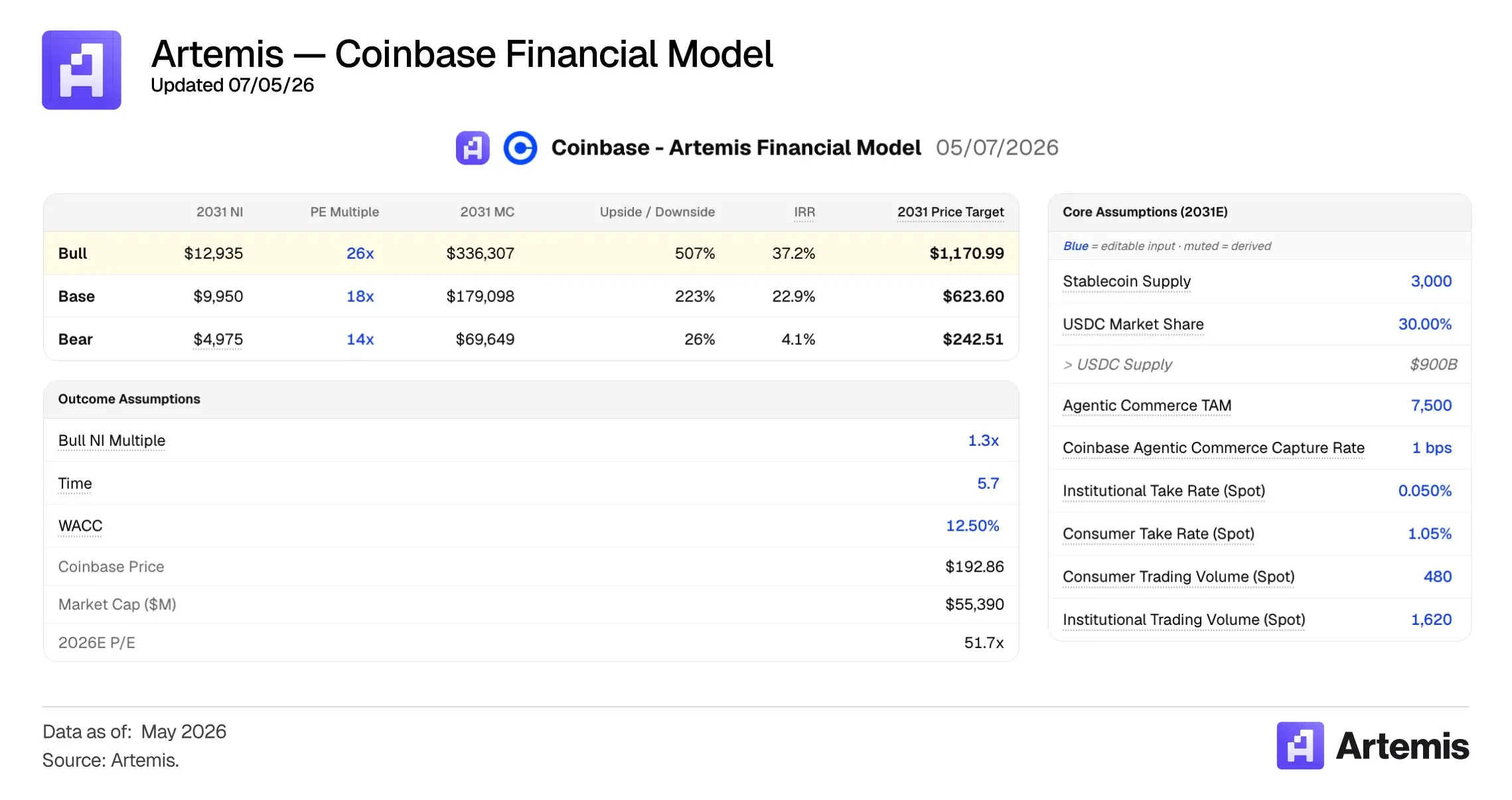Edit Institutional Trading Volume value 1,620
The width and height of the screenshot is (1512, 800).
[x=1431, y=620]
